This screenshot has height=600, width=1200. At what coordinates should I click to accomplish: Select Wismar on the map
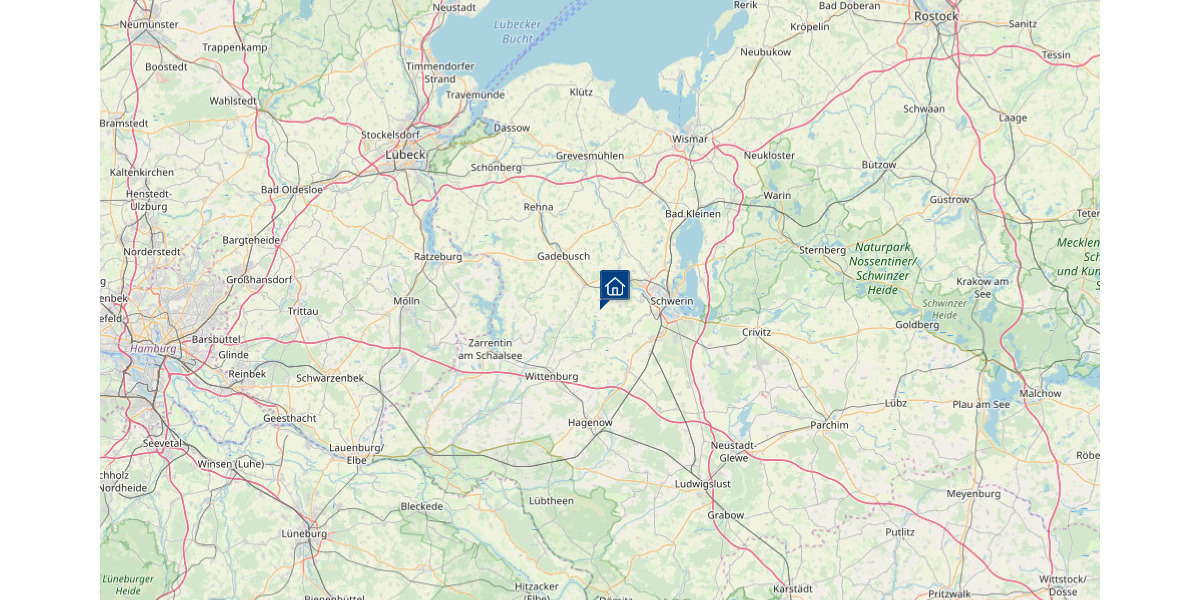[691, 139]
